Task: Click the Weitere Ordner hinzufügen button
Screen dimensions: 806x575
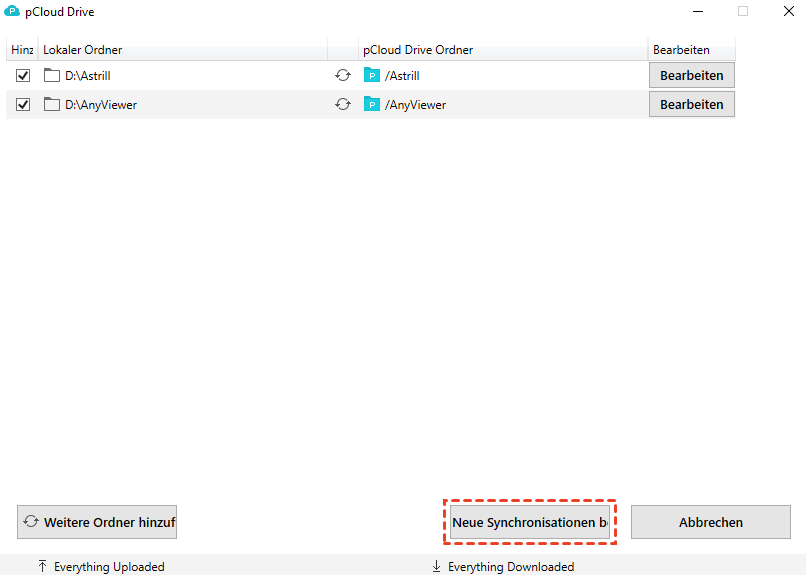Action: (x=97, y=522)
